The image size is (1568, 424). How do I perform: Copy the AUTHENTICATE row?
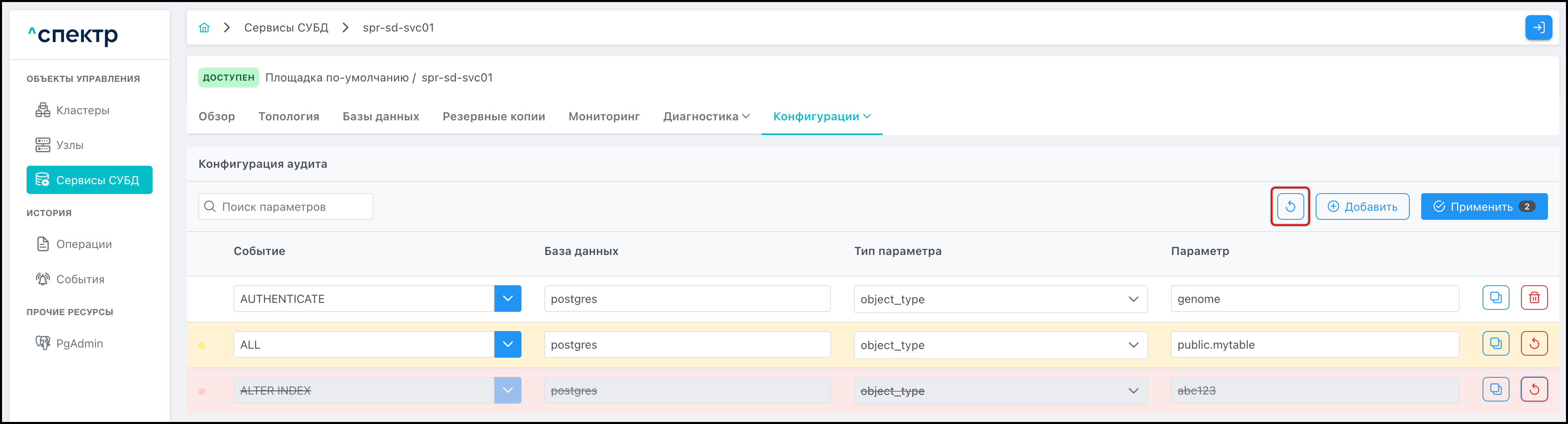tap(1495, 298)
